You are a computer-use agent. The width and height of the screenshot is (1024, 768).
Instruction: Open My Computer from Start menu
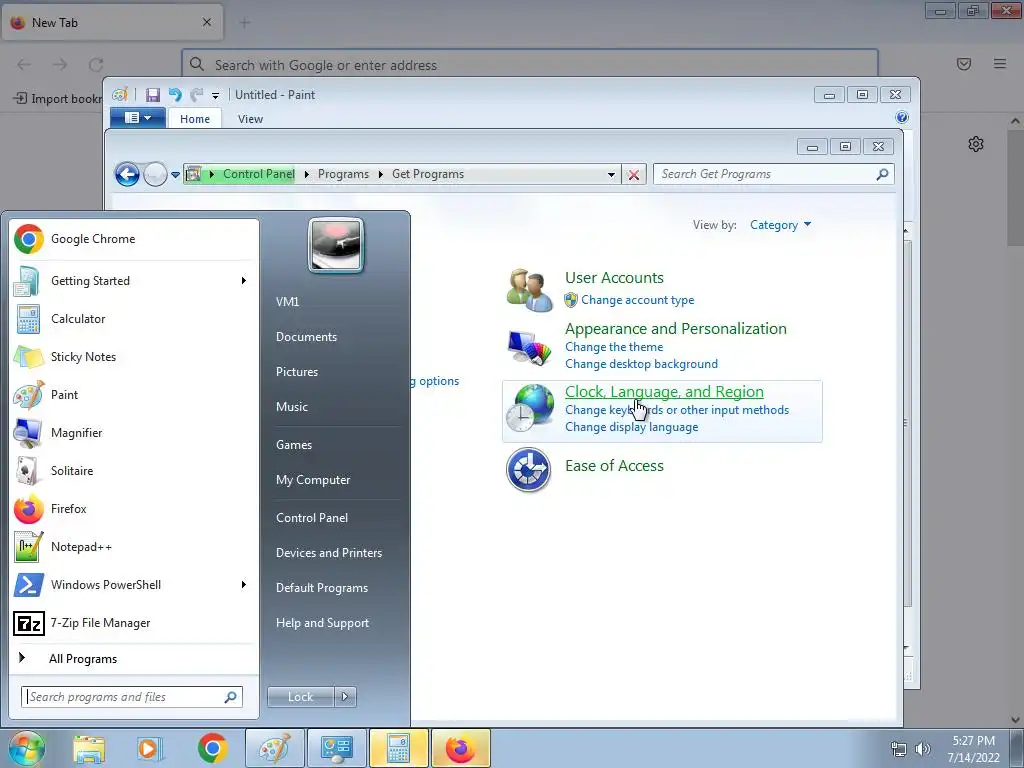(x=313, y=480)
